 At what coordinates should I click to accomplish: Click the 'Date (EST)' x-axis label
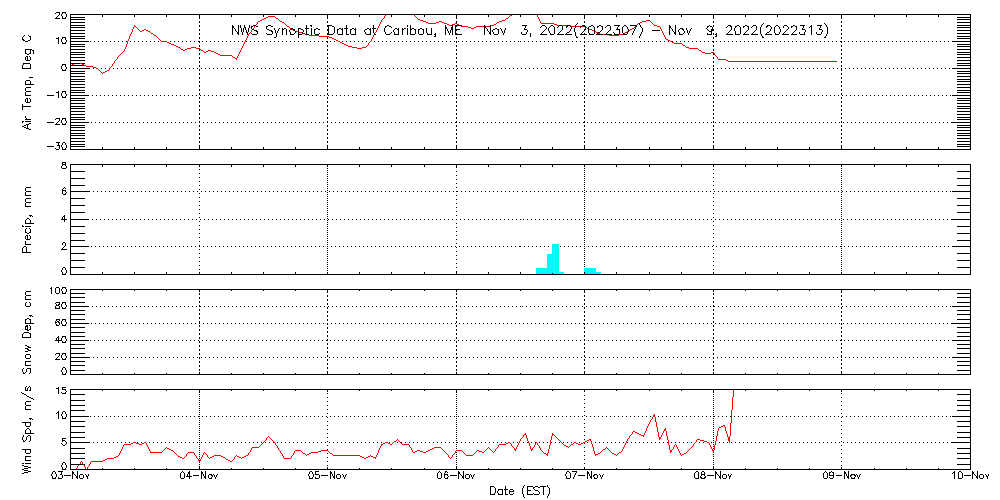coord(520,491)
